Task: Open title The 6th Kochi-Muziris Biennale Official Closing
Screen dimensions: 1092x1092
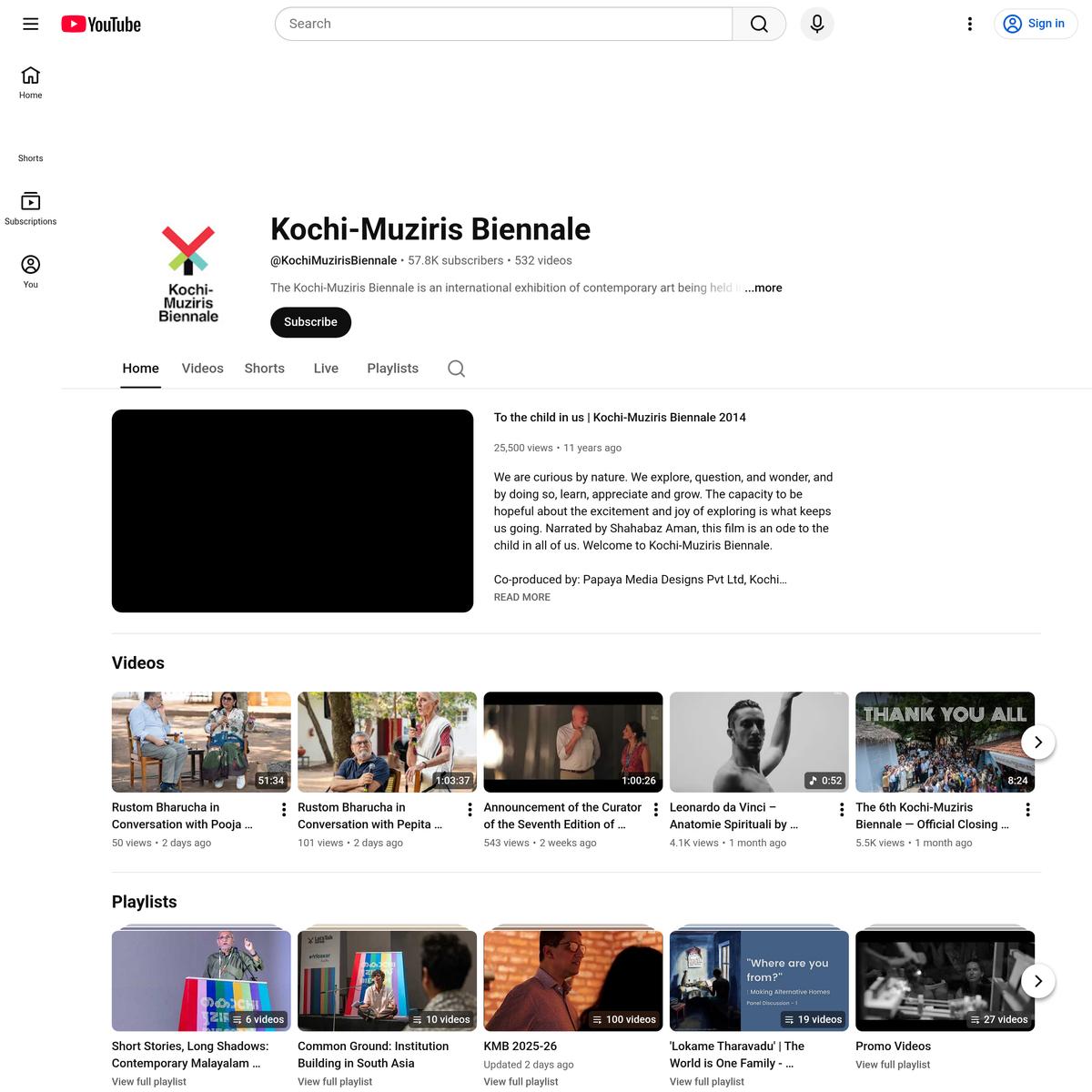Action: pyautogui.click(x=932, y=816)
